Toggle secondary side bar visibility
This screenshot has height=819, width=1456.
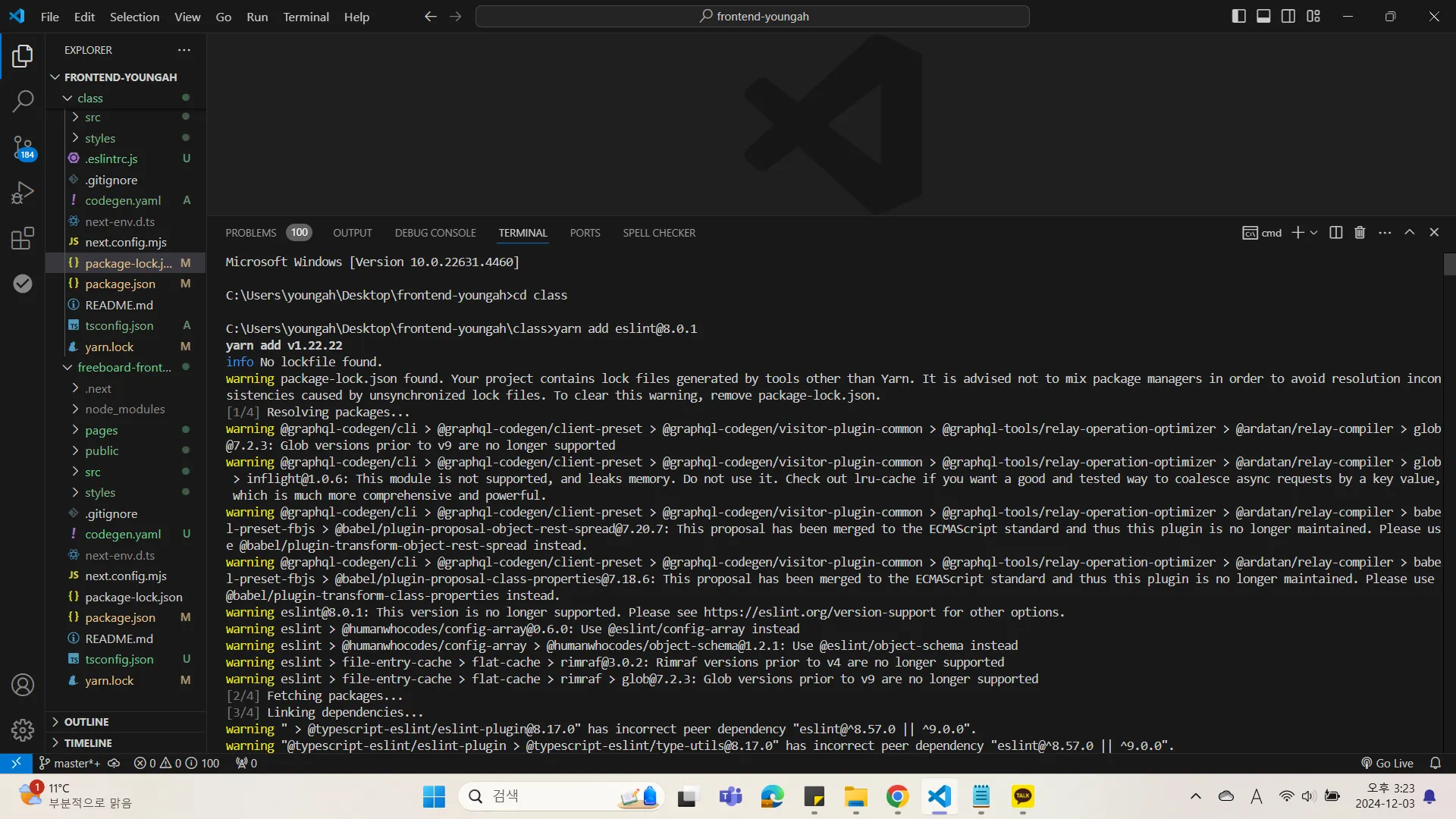1288,17
